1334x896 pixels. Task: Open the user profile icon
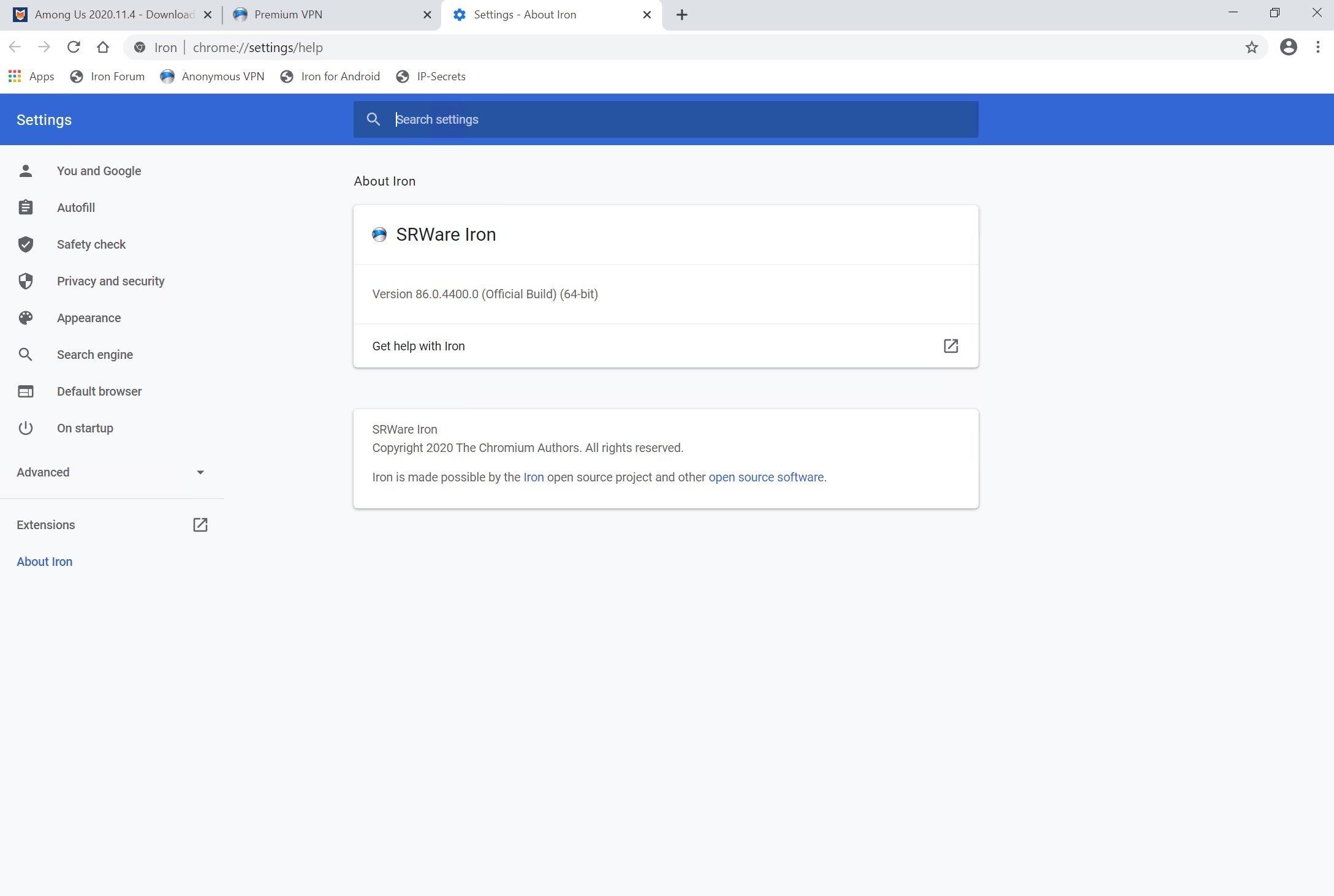pyautogui.click(x=1289, y=47)
